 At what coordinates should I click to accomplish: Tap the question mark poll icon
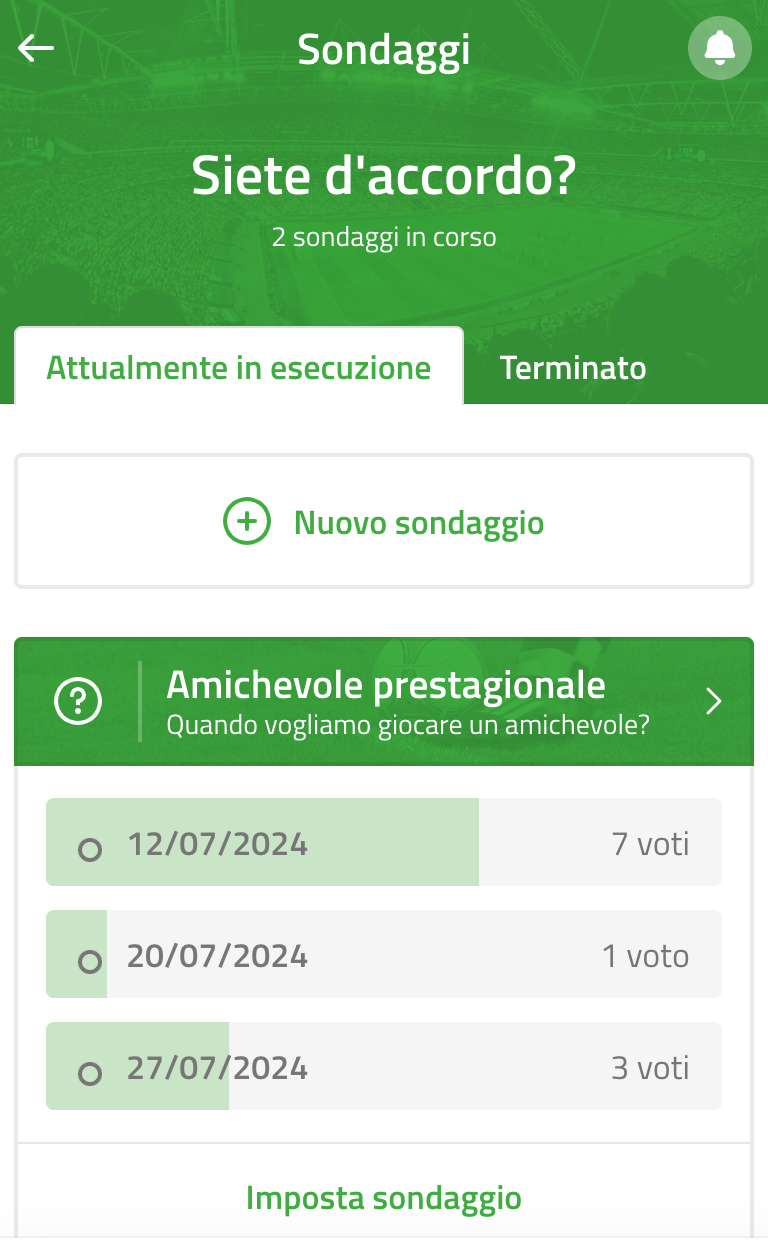[78, 702]
